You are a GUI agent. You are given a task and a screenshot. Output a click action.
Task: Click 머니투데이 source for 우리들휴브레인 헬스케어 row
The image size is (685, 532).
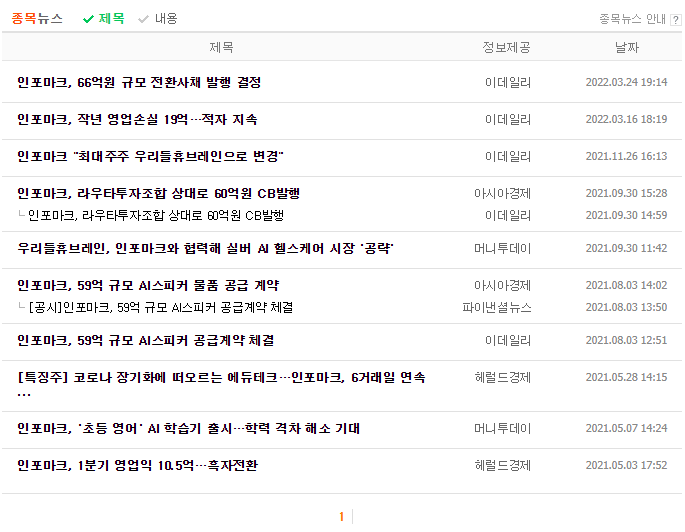503,249
